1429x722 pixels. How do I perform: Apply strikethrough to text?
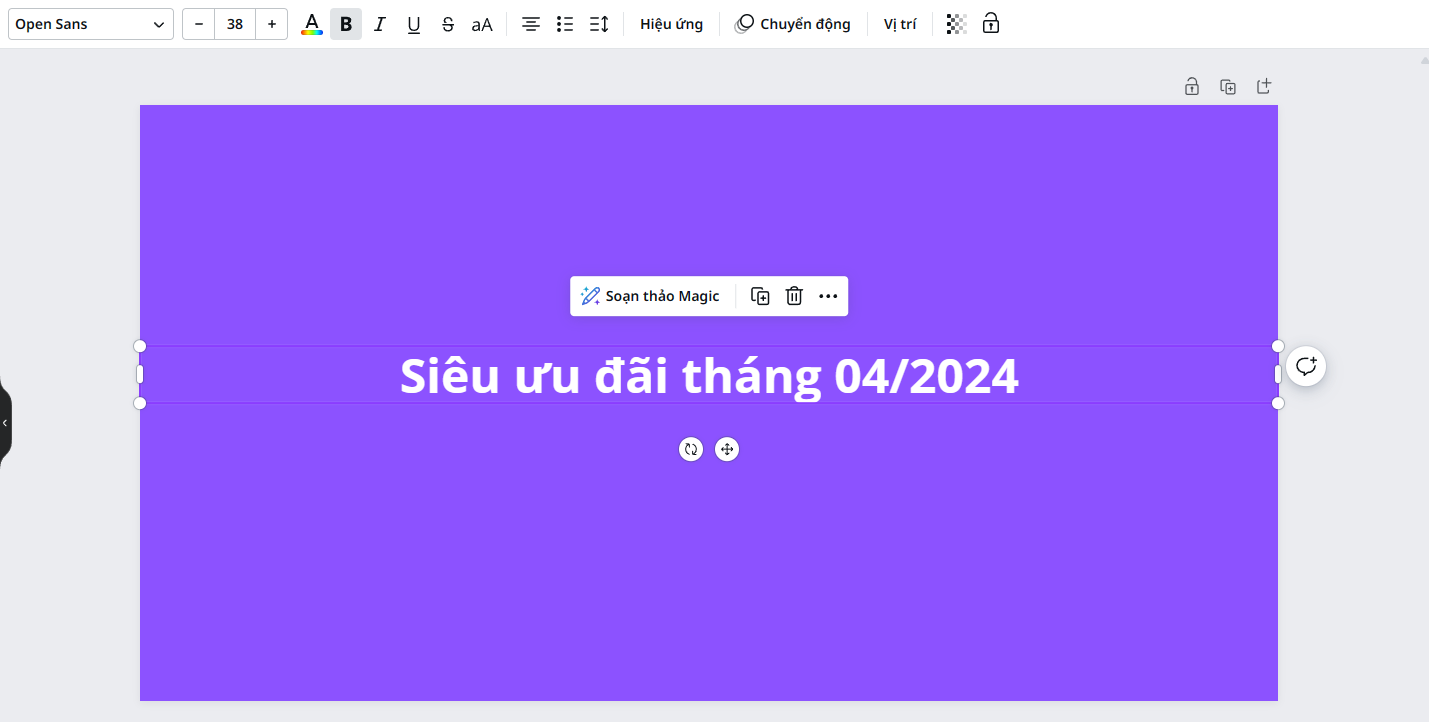(448, 24)
